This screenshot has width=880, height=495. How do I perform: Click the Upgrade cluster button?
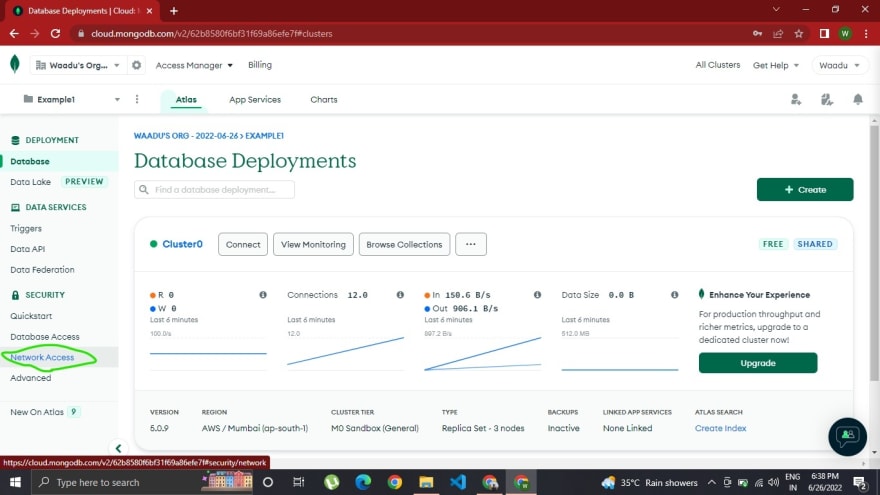[x=758, y=363]
